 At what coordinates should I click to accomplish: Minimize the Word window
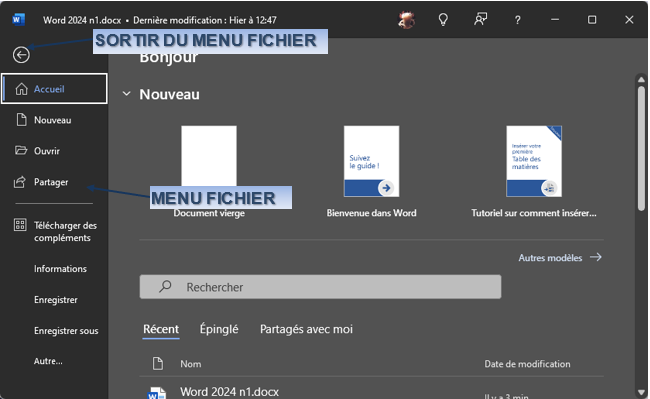pyautogui.click(x=555, y=19)
